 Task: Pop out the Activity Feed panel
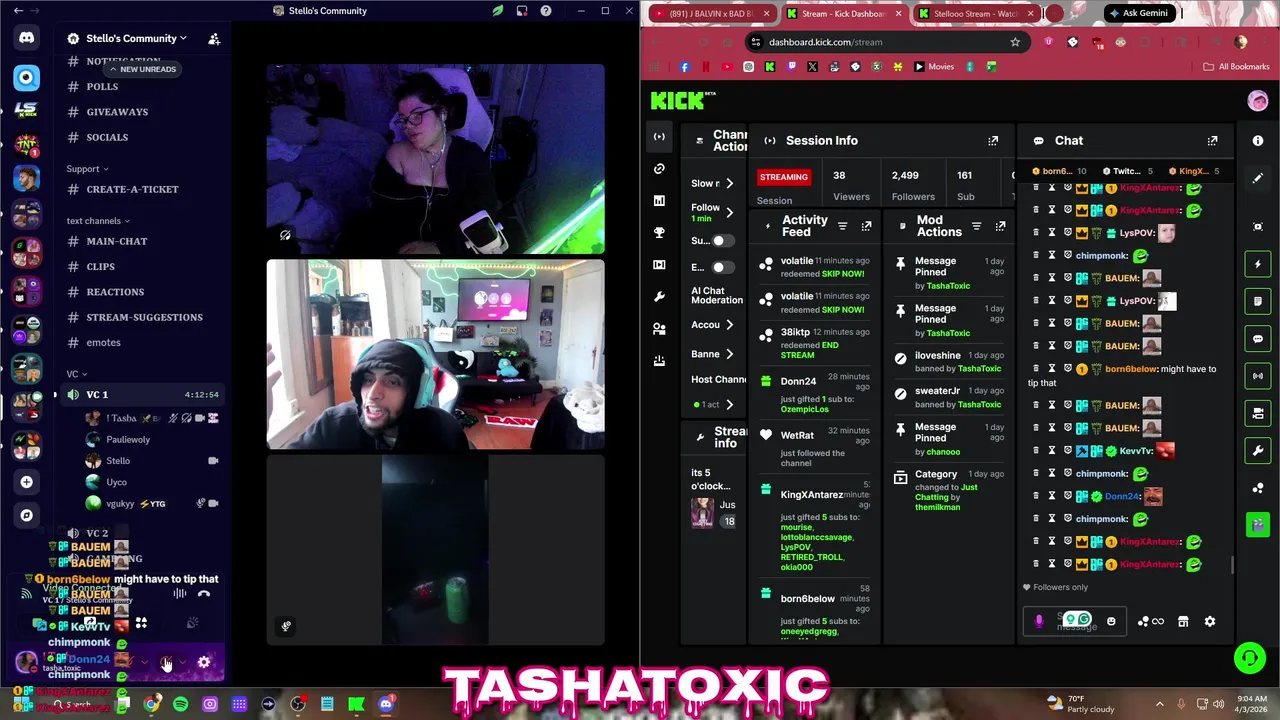(x=866, y=226)
